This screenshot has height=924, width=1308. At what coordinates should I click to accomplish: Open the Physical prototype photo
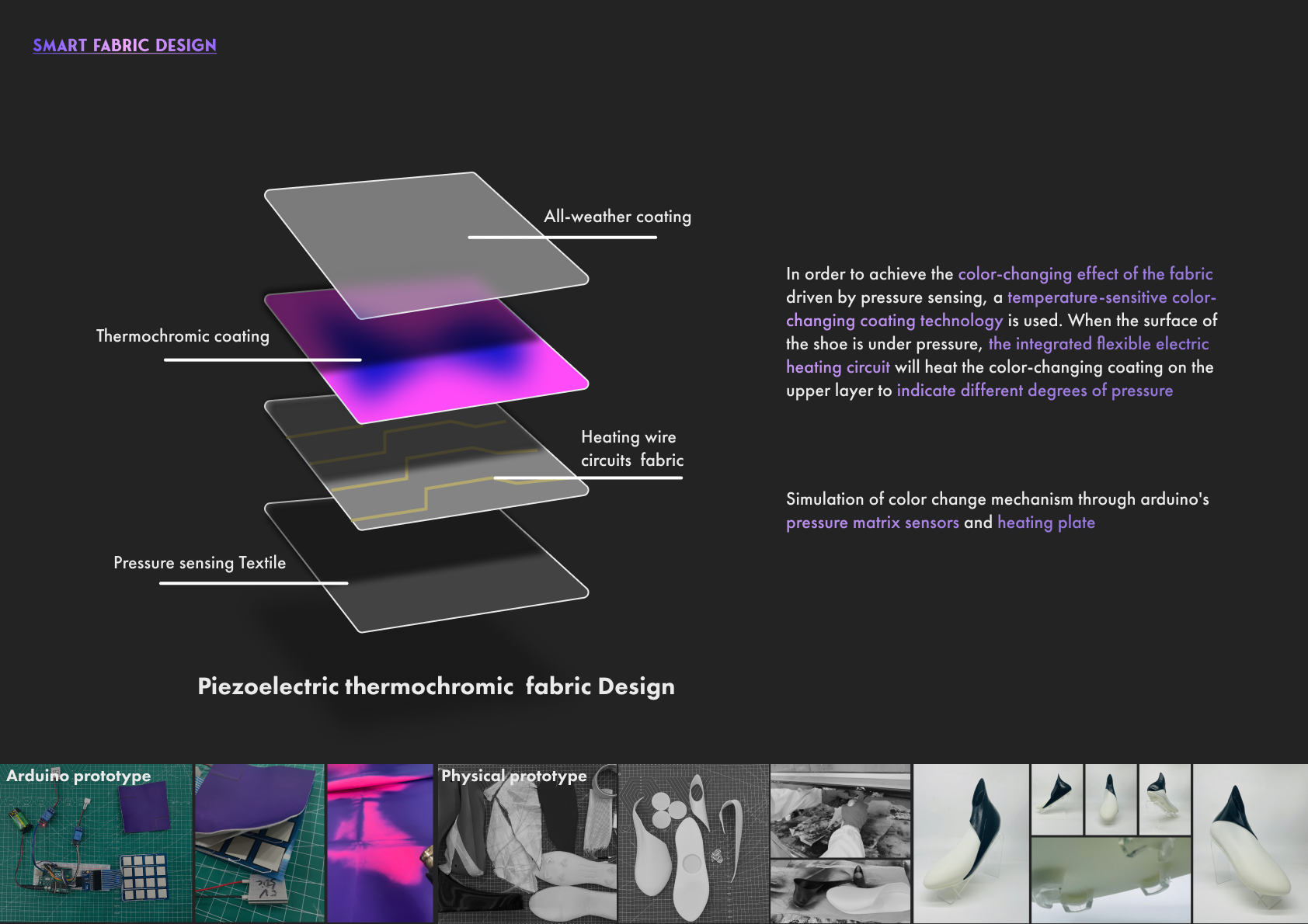point(527,844)
